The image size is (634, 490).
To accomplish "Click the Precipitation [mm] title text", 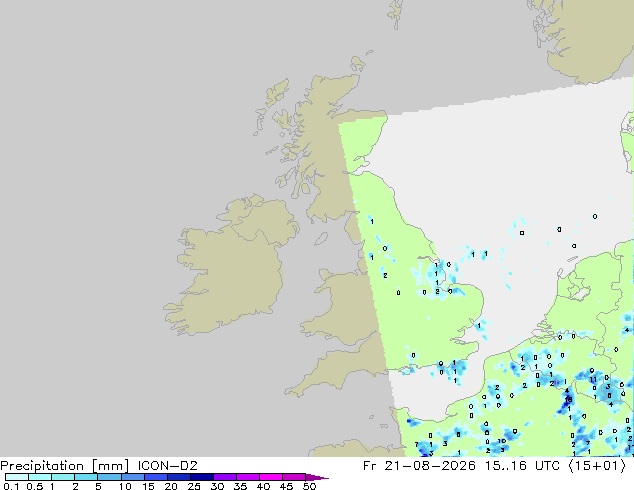I will coord(65,466).
